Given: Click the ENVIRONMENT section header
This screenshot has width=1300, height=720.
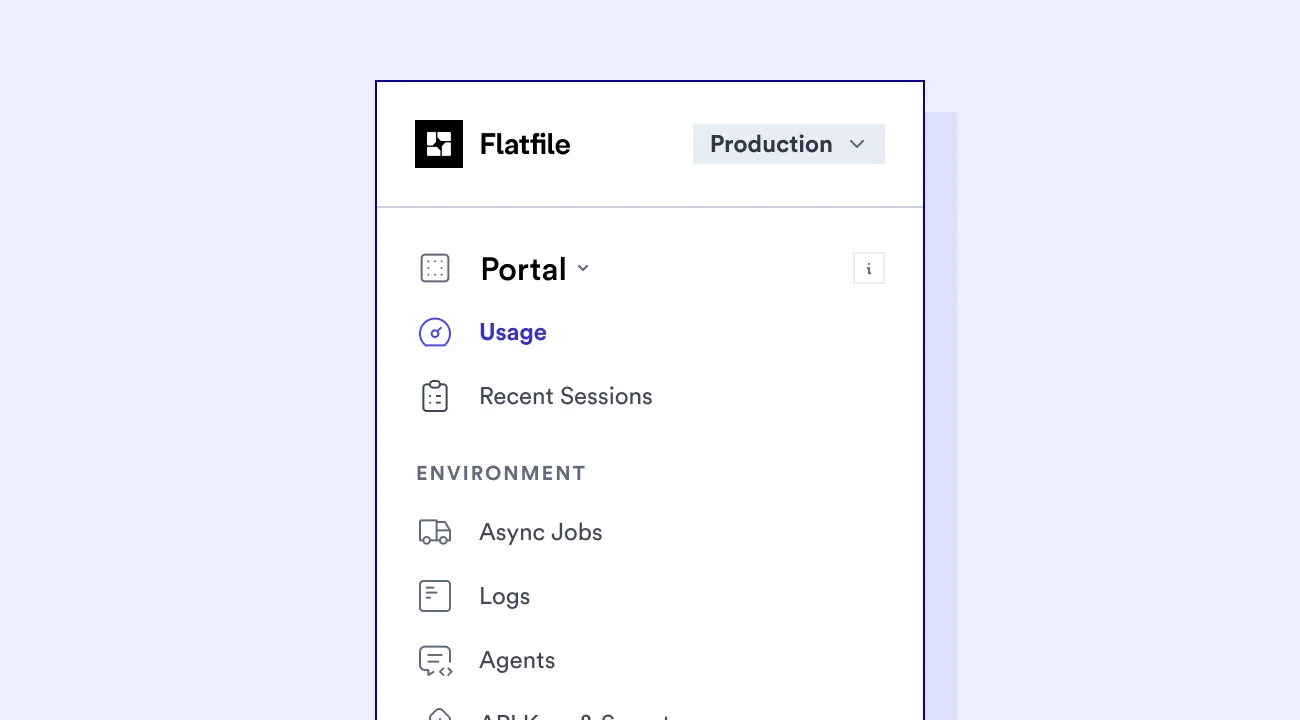Looking at the screenshot, I should 501,473.
